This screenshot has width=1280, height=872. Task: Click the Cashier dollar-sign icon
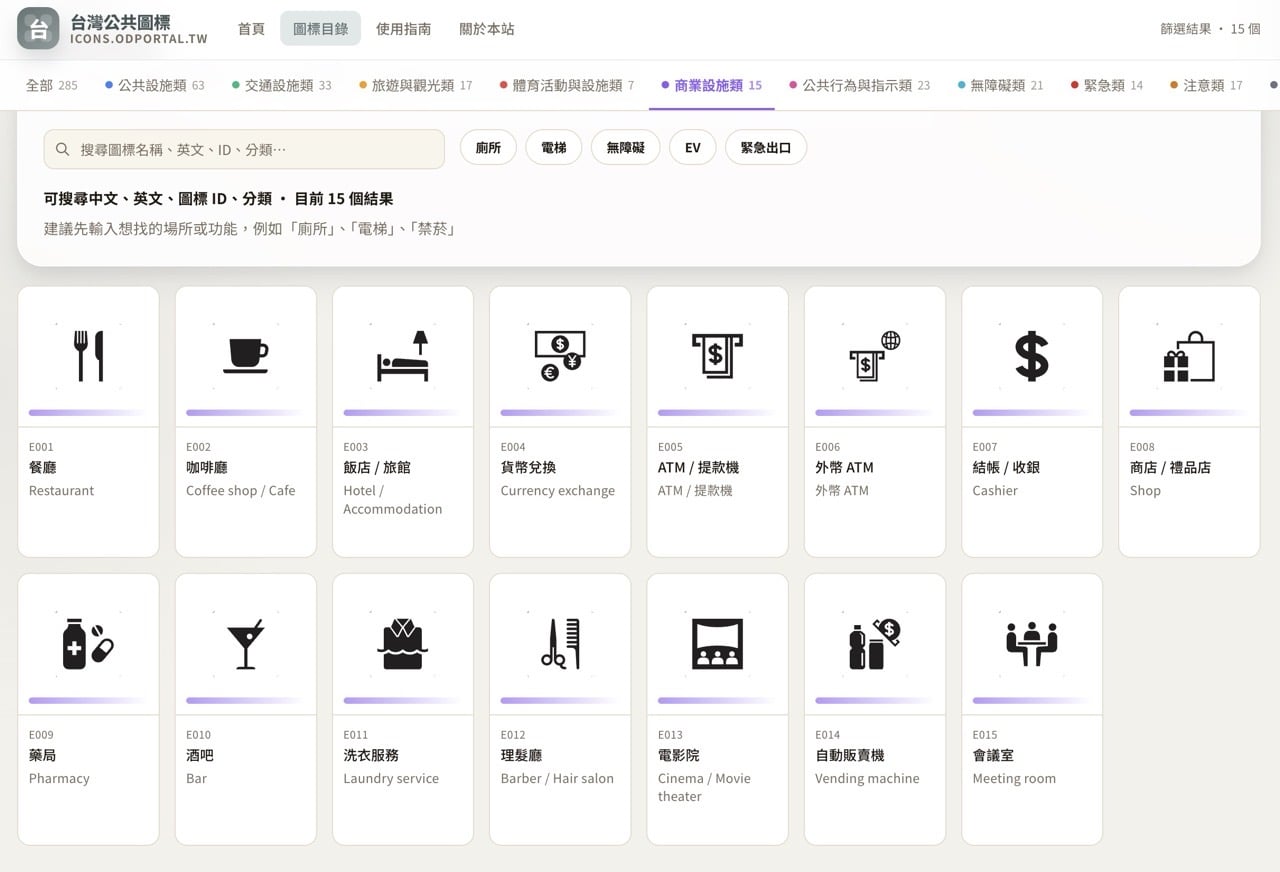point(1031,355)
